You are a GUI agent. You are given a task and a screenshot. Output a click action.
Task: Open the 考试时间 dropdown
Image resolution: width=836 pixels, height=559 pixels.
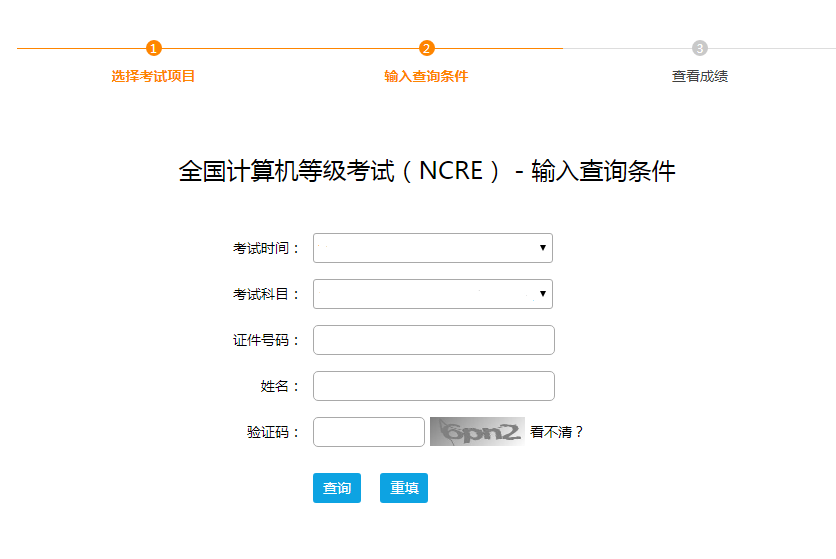[x=433, y=248]
